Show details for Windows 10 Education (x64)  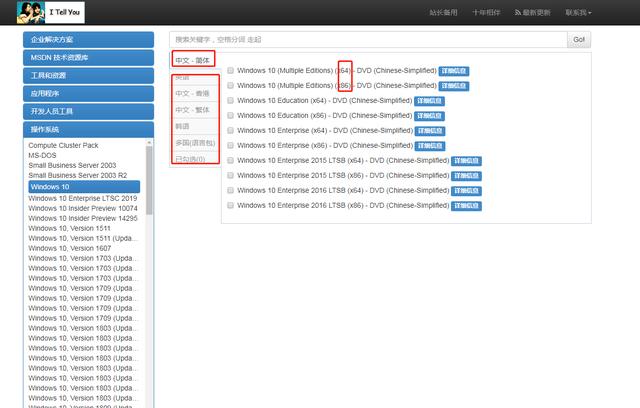click(x=429, y=101)
